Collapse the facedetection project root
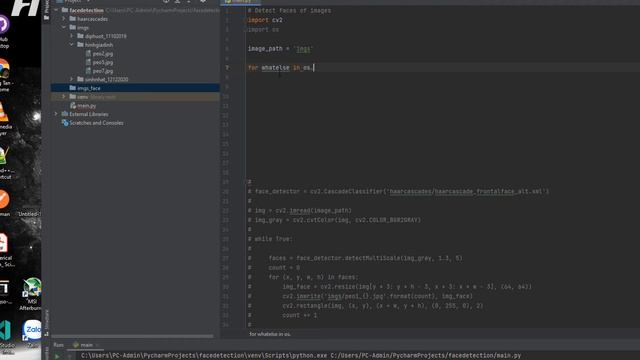 (56, 10)
